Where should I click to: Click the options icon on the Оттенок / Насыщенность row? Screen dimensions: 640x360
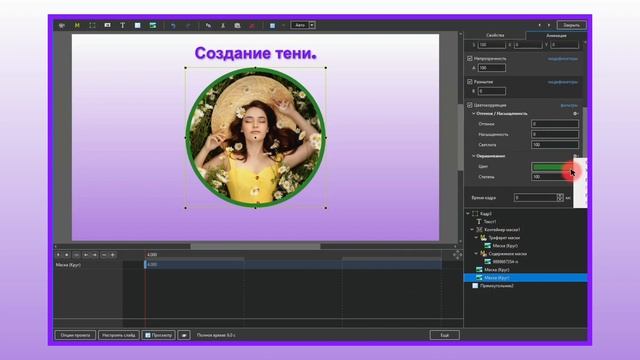pyautogui.click(x=576, y=113)
